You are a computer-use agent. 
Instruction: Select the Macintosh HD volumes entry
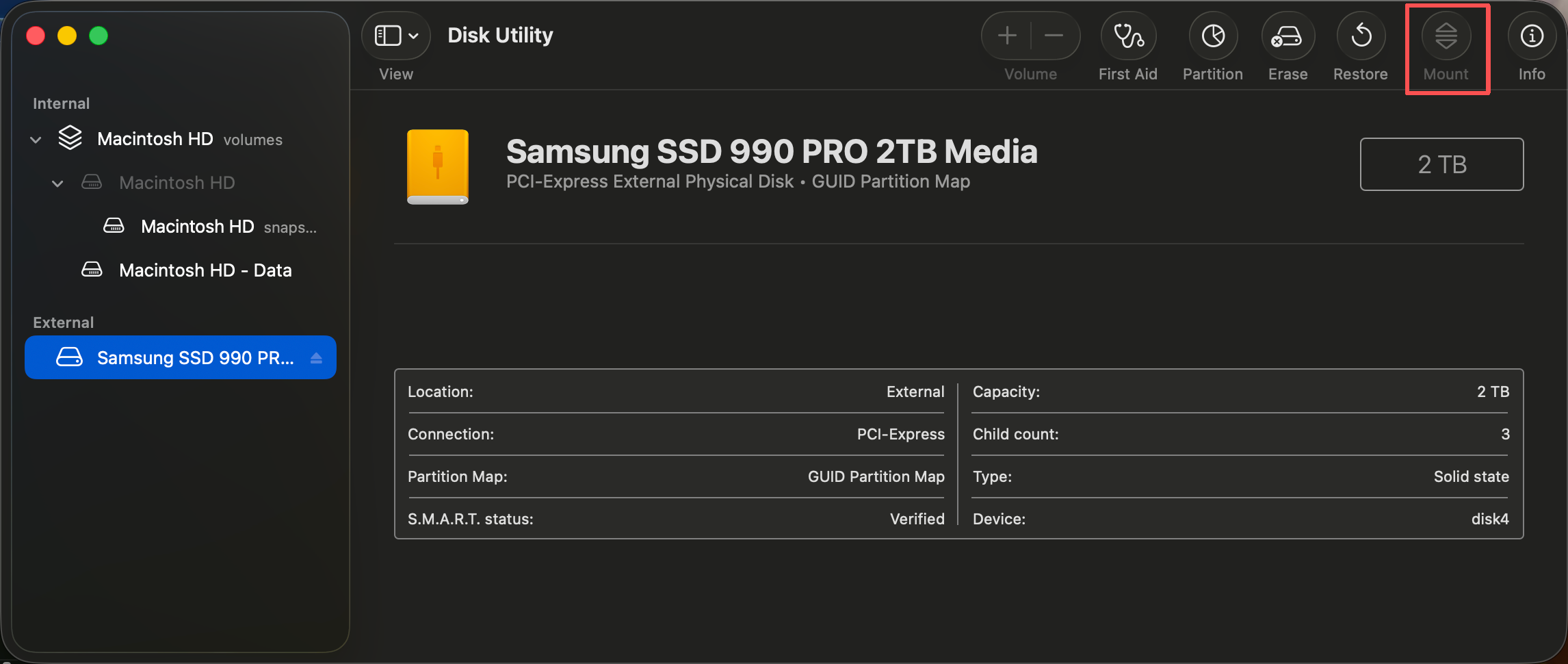click(155, 139)
